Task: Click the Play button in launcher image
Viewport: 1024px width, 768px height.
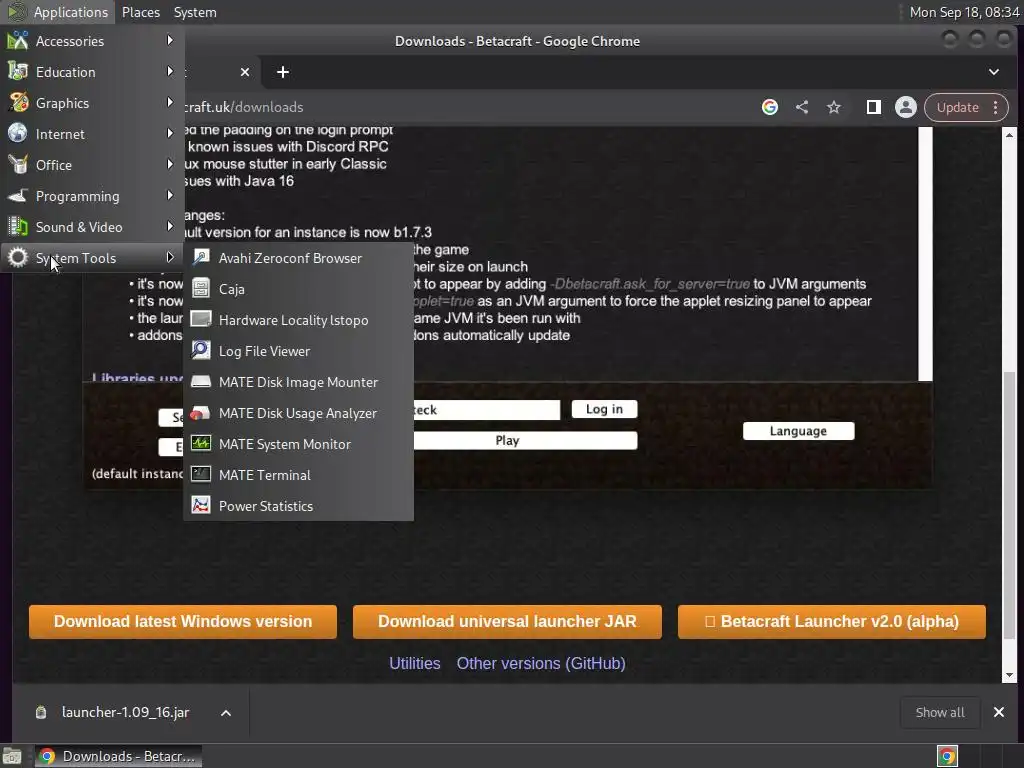Action: coord(525,440)
